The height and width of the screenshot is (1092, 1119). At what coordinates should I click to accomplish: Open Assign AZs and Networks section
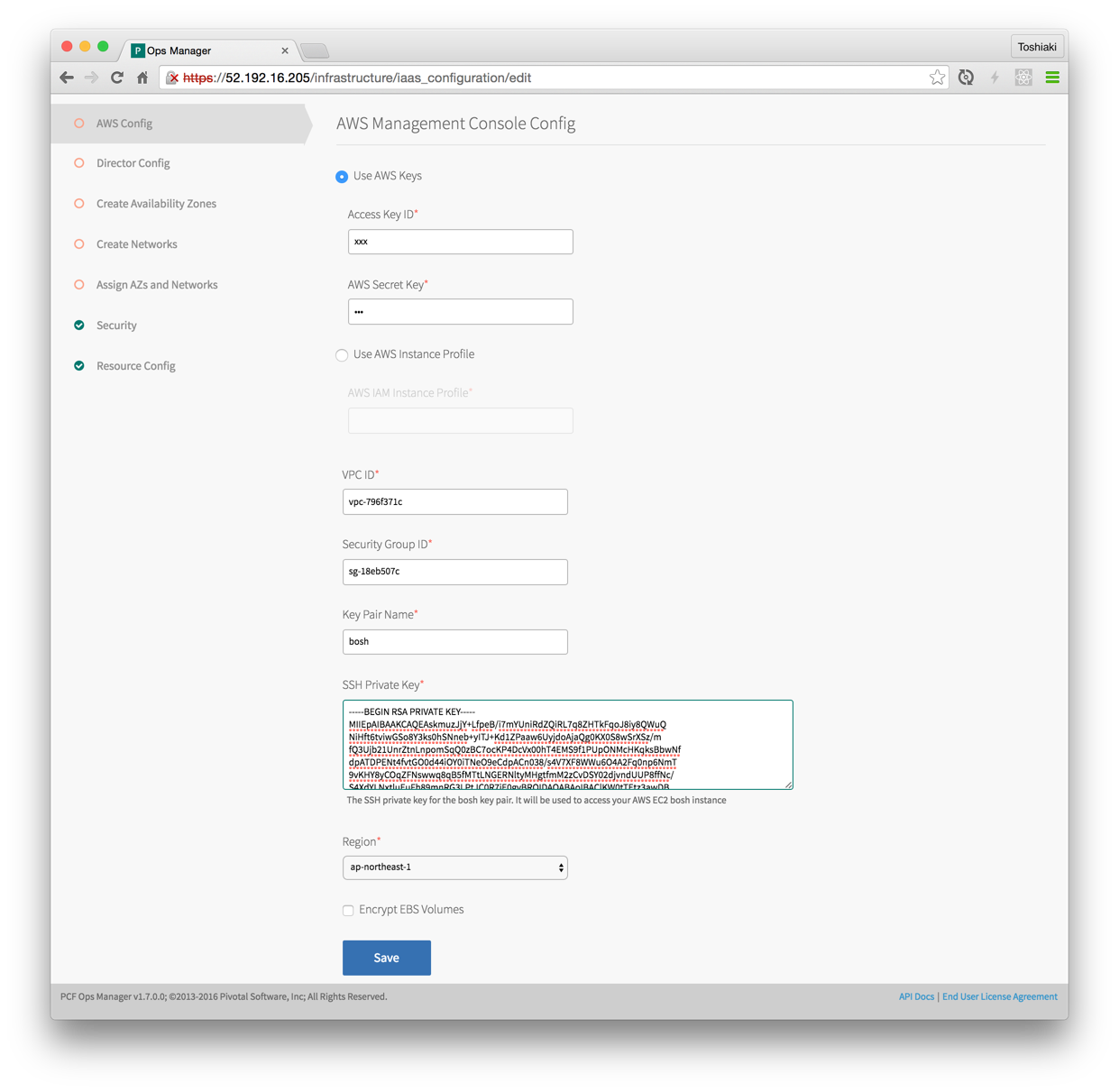(x=157, y=285)
